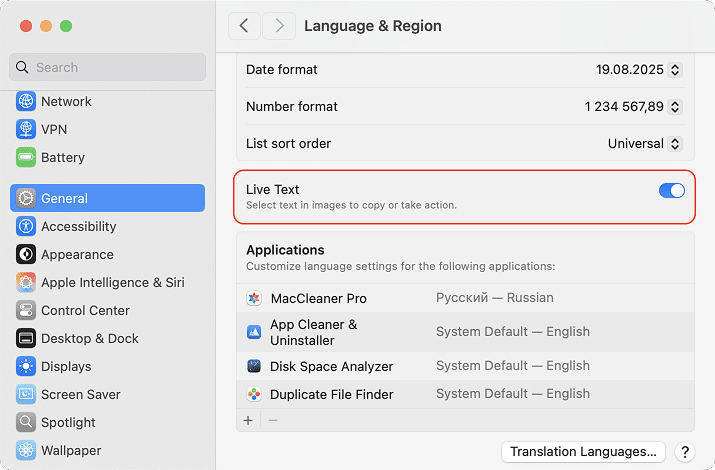This screenshot has height=470, width=715.
Task: Click the General gear icon
Action: (26, 198)
